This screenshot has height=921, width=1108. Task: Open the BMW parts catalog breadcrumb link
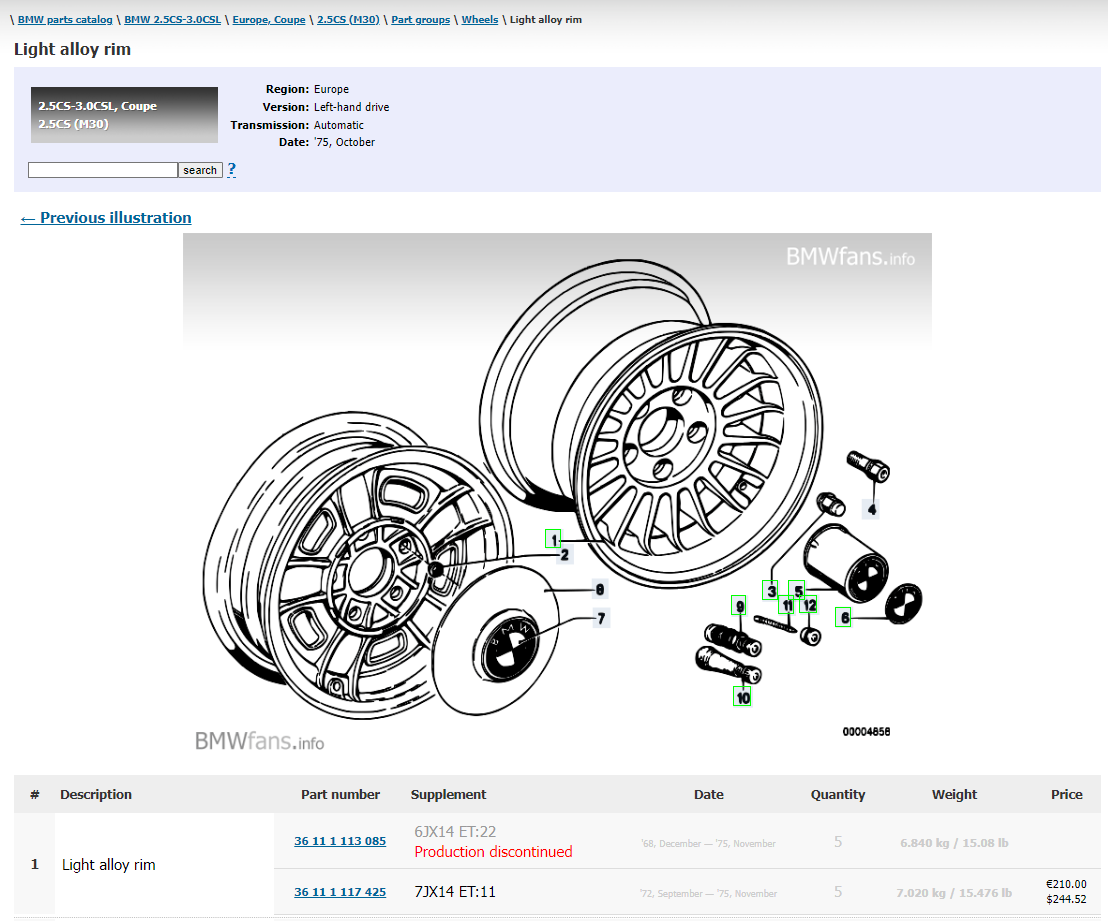pos(65,20)
